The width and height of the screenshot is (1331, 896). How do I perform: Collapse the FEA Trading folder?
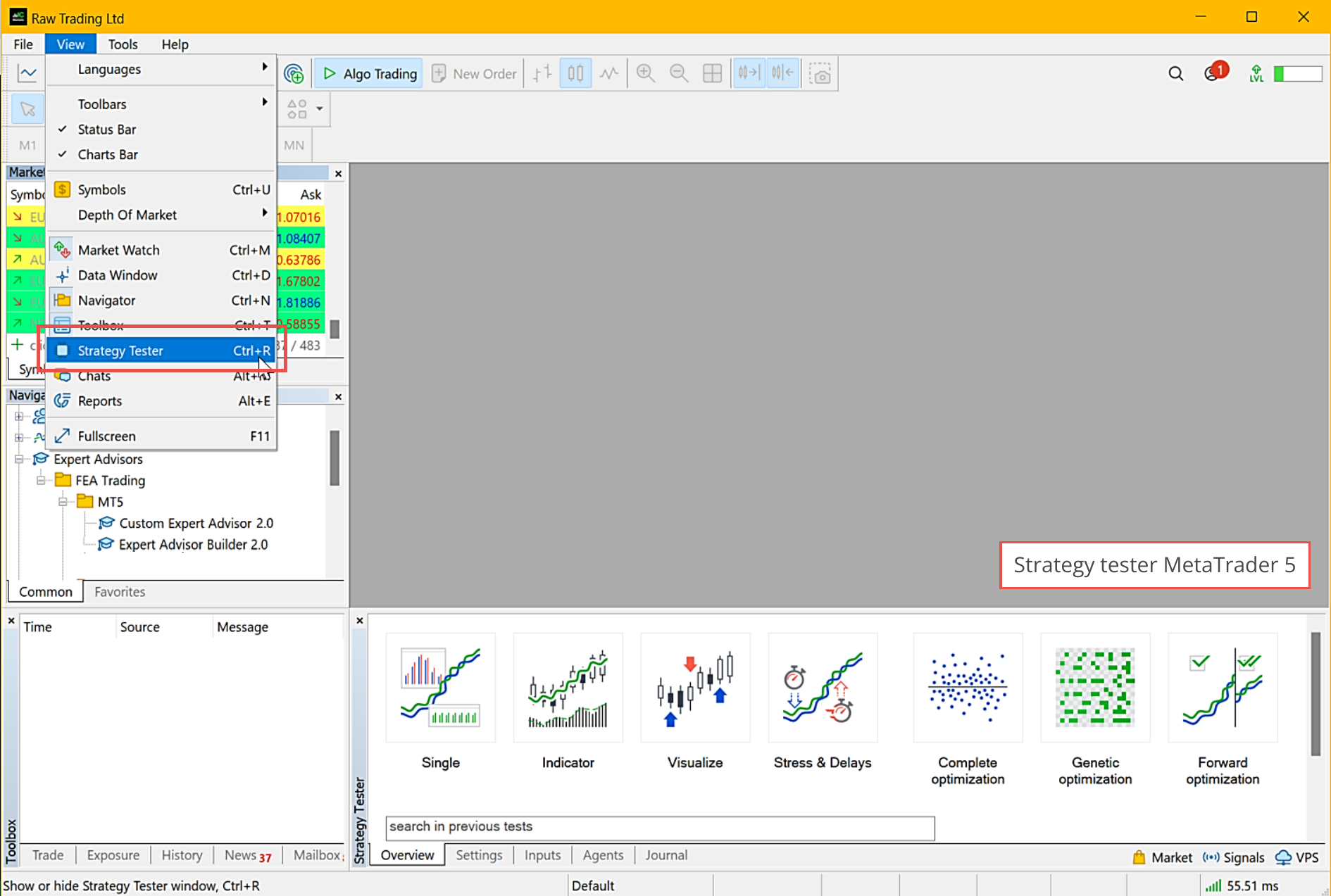[41, 480]
